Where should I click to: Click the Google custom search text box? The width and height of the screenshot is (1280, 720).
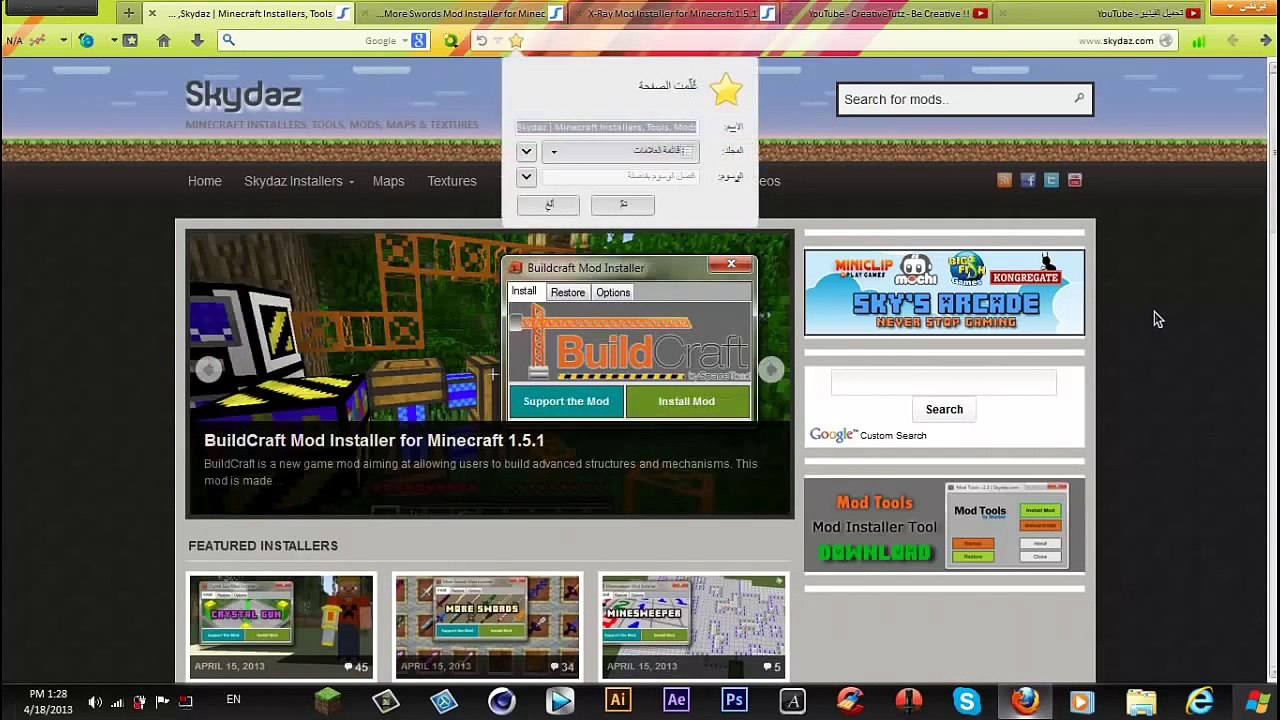pyautogui.click(x=944, y=382)
